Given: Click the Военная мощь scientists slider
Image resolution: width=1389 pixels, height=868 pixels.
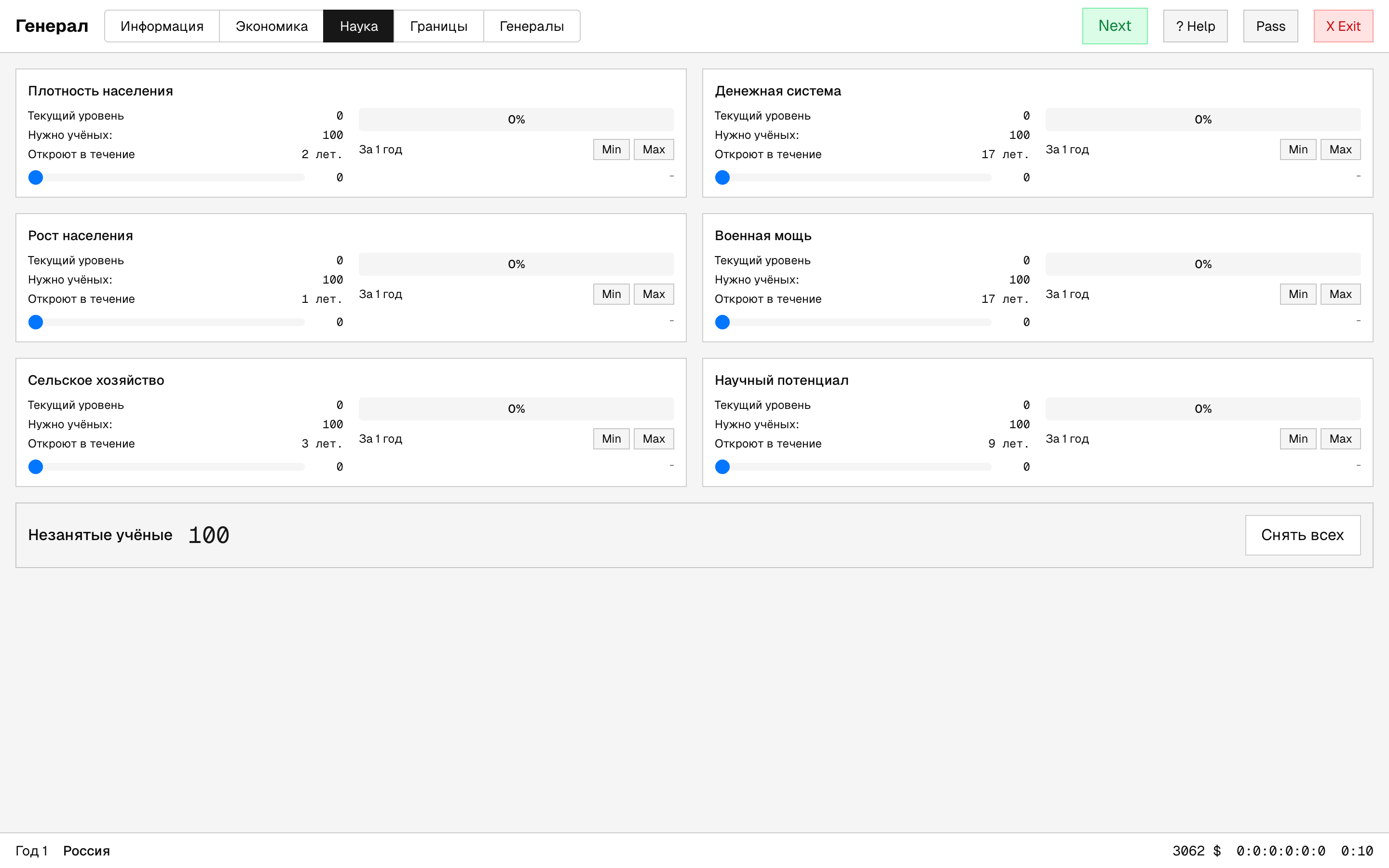Looking at the screenshot, I should [x=853, y=322].
